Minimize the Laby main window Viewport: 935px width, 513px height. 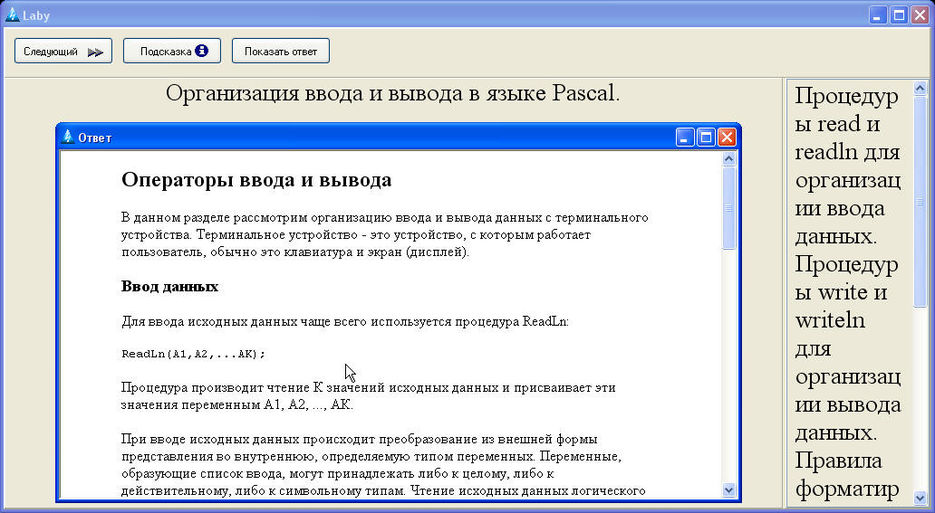click(877, 15)
